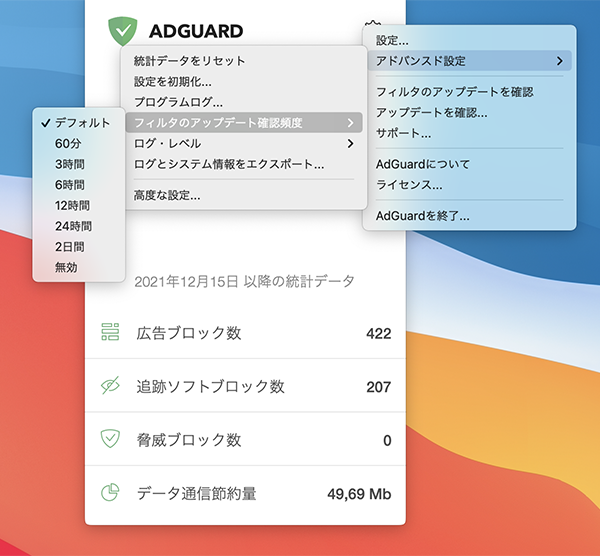600x556 pixels.
Task: Open プログラムログ... menu item
Action: pos(244,102)
